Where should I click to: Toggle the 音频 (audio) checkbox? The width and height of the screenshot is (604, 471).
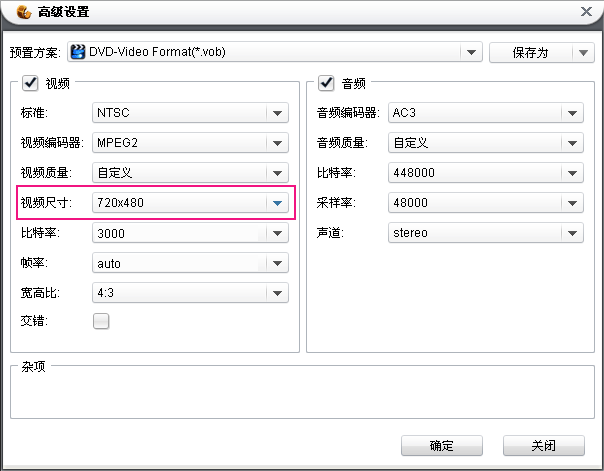click(325, 84)
